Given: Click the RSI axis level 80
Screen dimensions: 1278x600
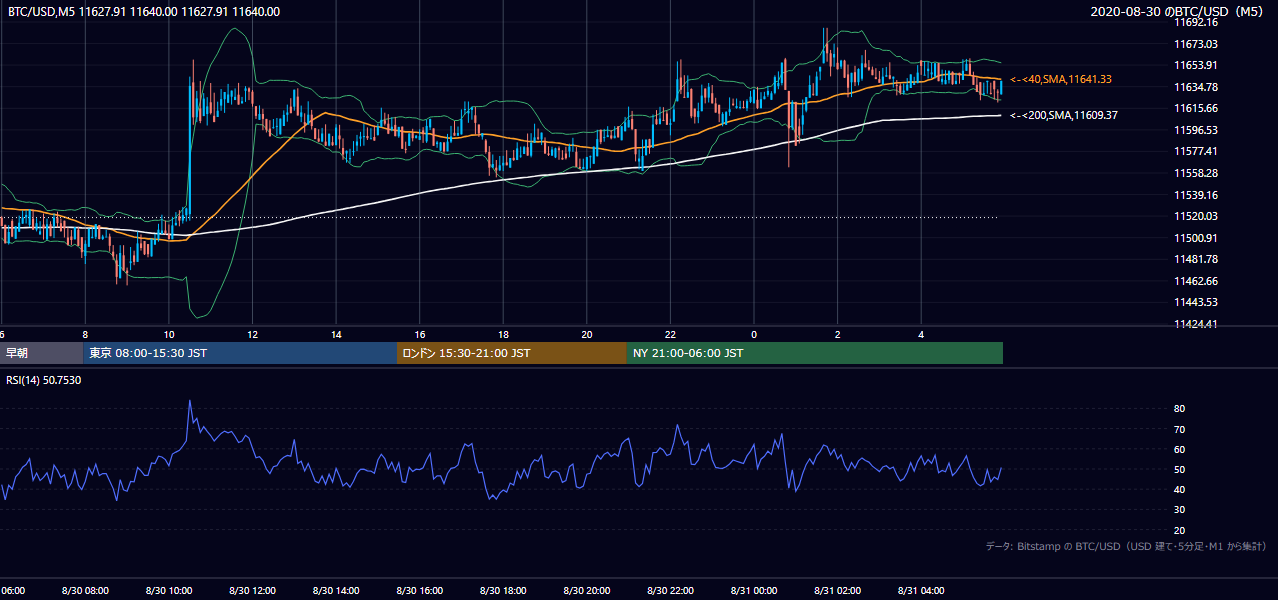Looking at the screenshot, I should point(1179,409).
